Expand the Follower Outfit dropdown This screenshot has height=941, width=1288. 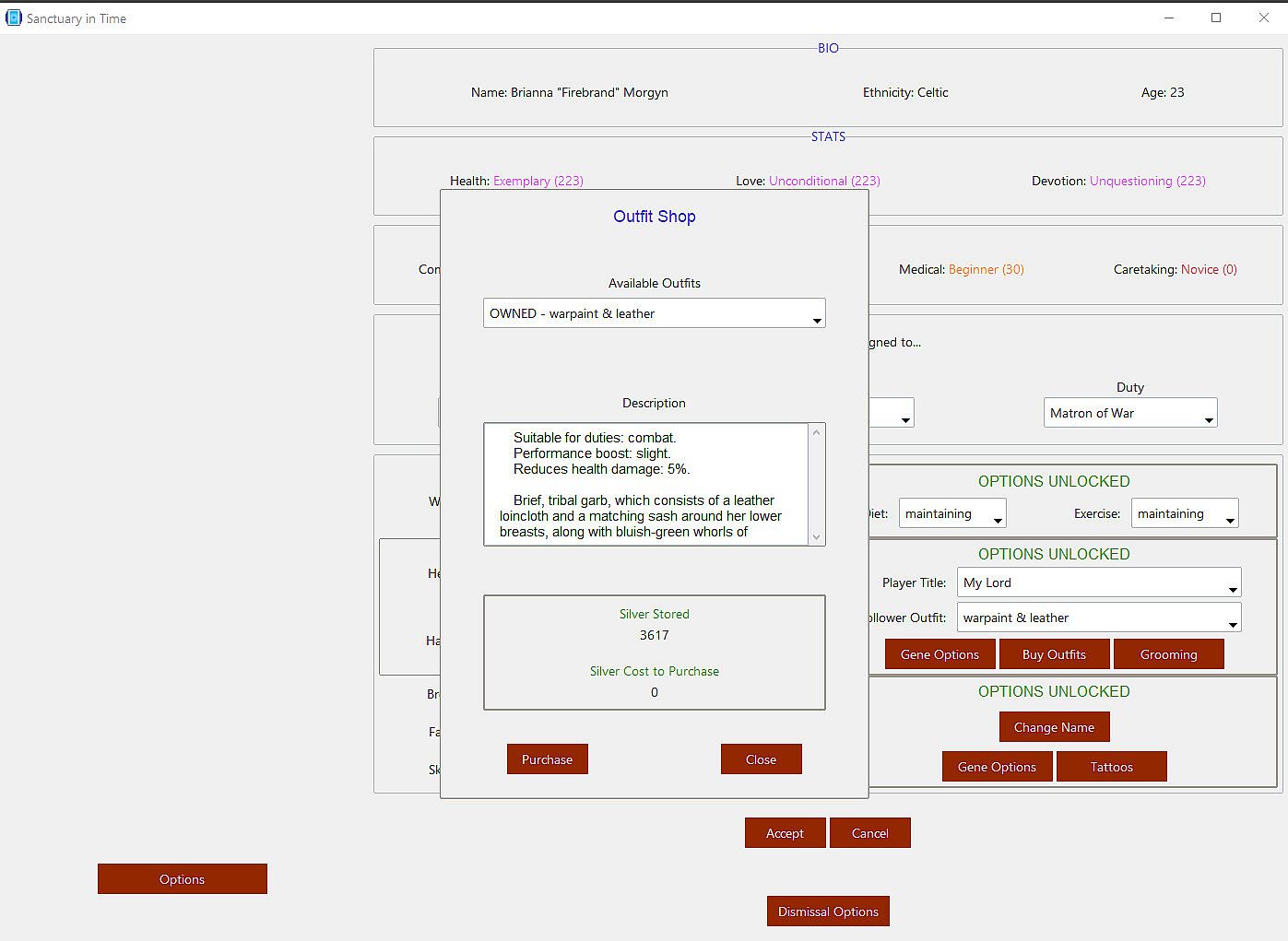[x=1099, y=618]
